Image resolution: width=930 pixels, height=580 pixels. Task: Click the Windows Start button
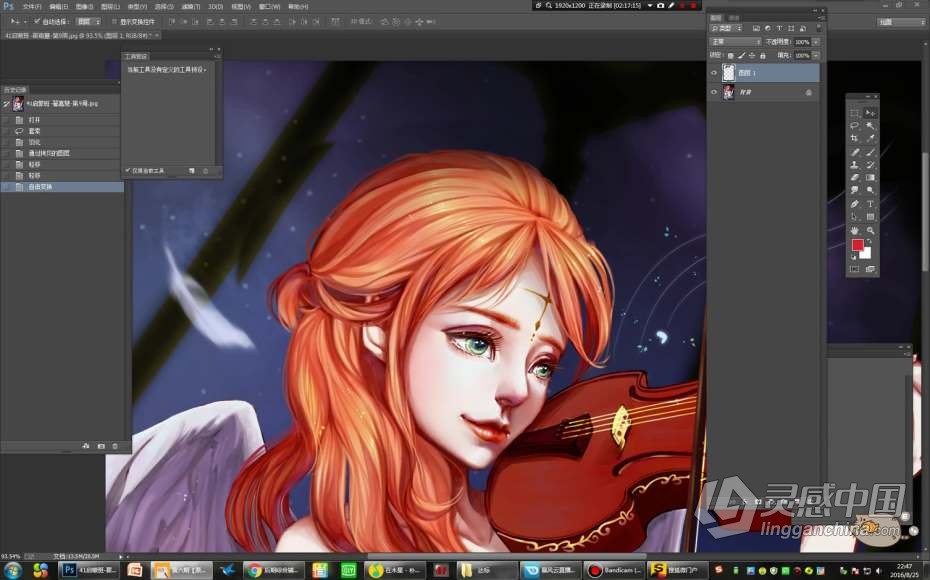click(12, 571)
